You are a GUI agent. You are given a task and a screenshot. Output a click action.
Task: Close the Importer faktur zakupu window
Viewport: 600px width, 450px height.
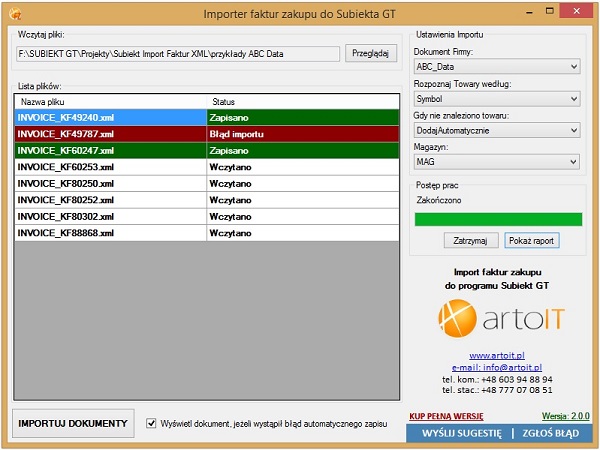tap(577, 11)
